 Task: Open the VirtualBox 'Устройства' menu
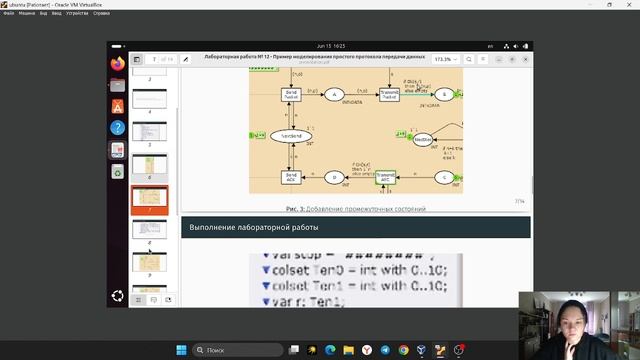click(77, 13)
